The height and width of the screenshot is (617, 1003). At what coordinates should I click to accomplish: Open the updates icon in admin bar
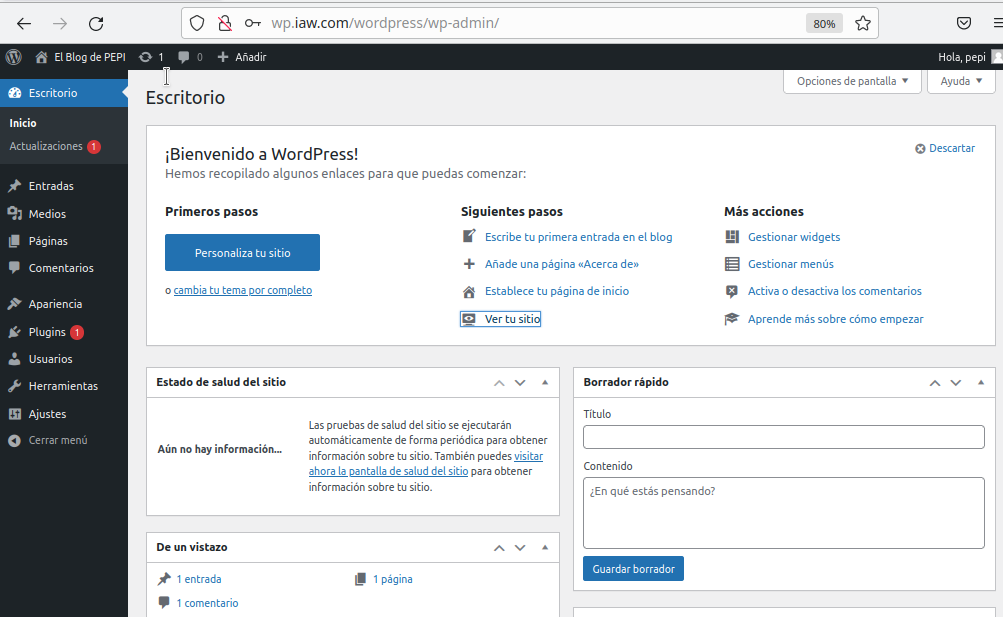click(x=146, y=57)
